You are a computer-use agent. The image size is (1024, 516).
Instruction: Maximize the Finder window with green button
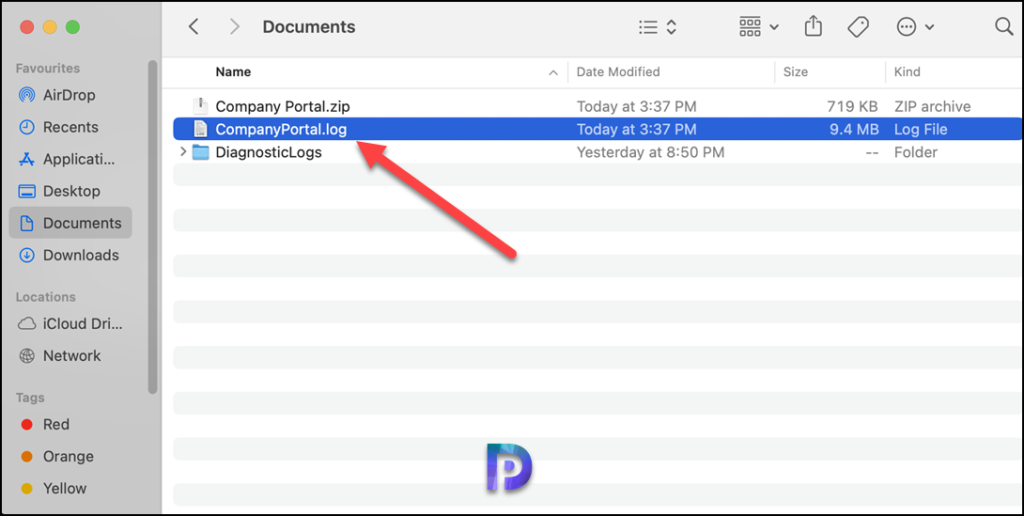[x=72, y=27]
